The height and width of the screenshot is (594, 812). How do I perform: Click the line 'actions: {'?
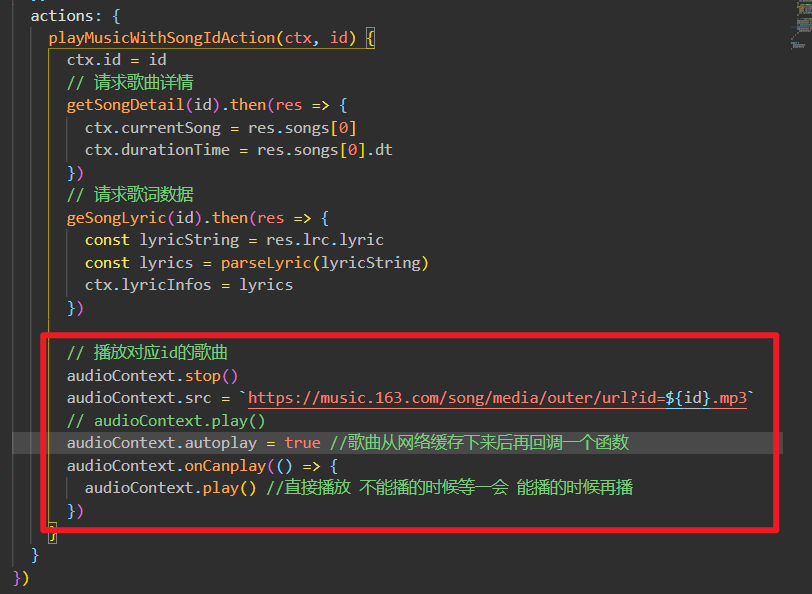coord(75,16)
